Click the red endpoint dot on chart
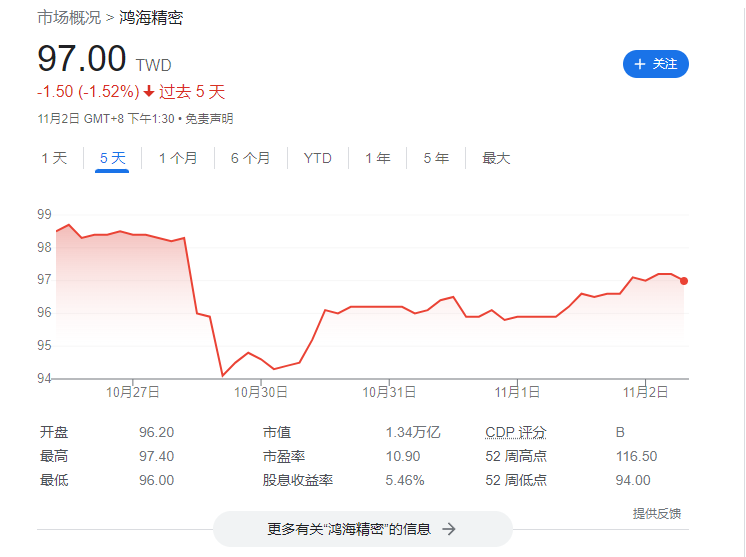Viewport: 746px width, 557px height. pos(684,281)
